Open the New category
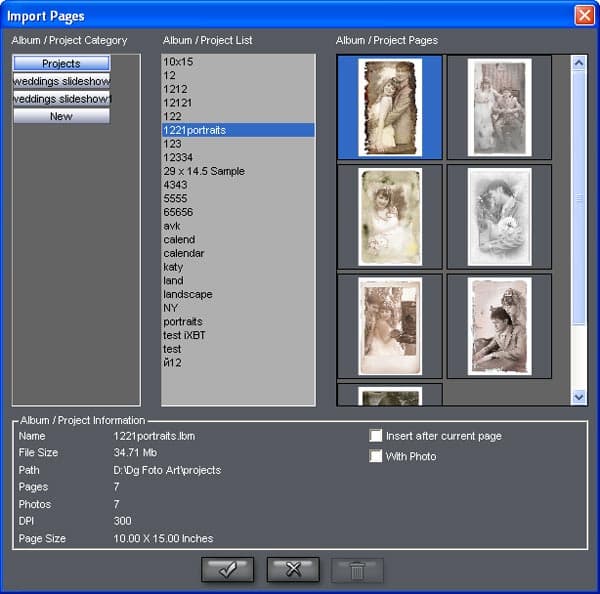The width and height of the screenshot is (600, 594). pos(61,116)
